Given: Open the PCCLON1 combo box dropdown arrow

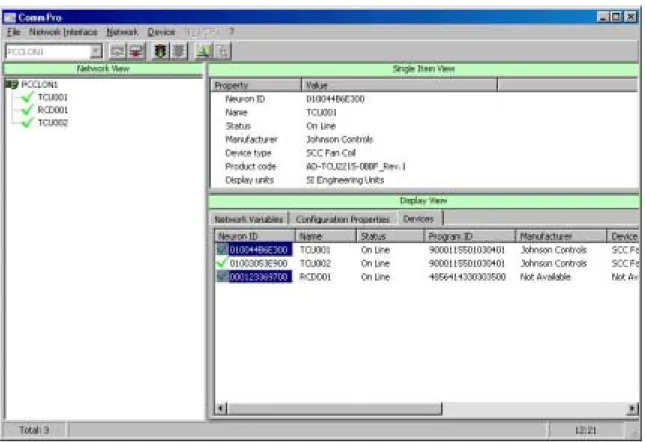Looking at the screenshot, I should pyautogui.click(x=96, y=52).
